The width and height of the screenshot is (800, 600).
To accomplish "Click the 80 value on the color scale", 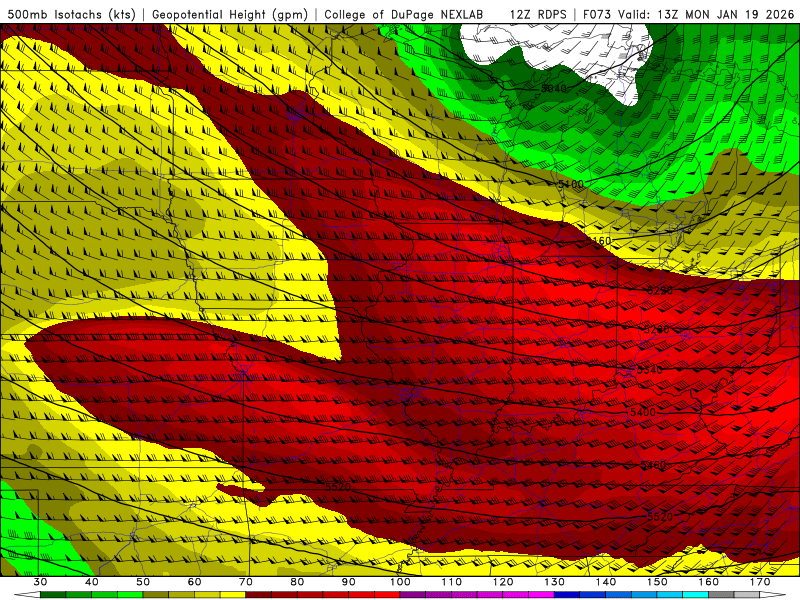I will point(297,582).
